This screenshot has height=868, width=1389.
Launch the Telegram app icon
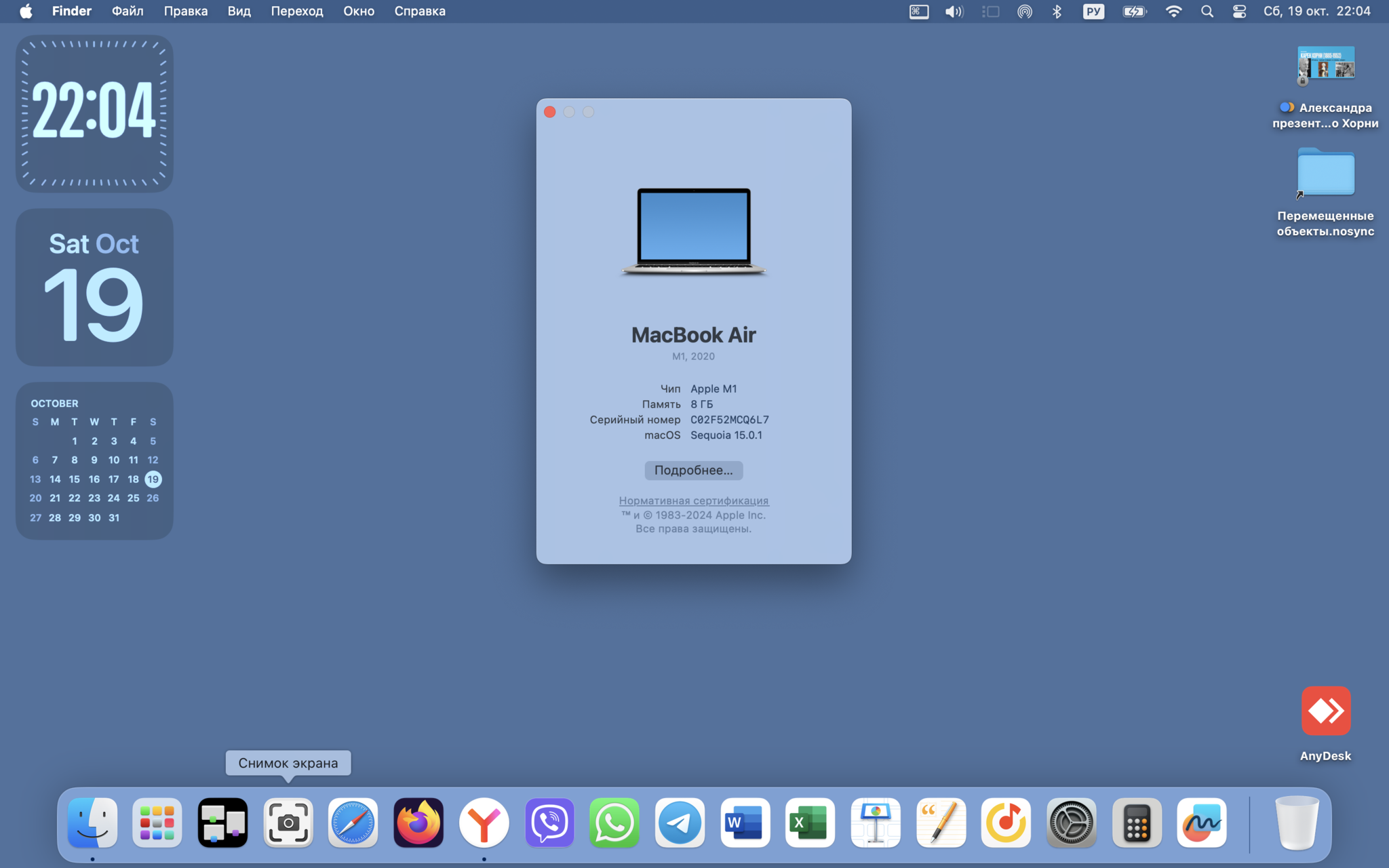click(680, 823)
